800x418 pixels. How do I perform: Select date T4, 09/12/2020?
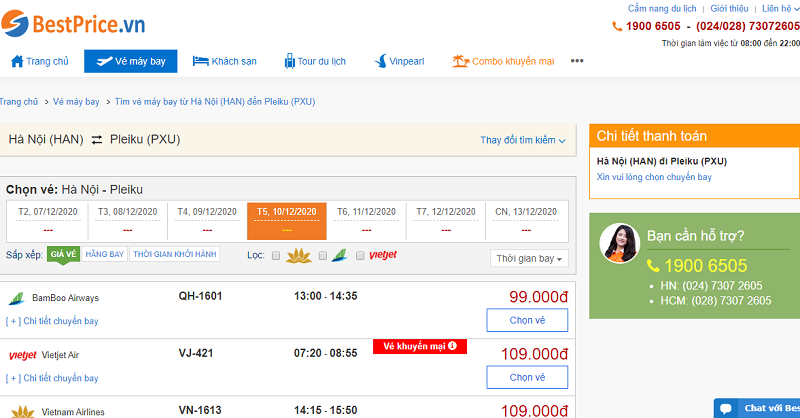[x=207, y=220]
